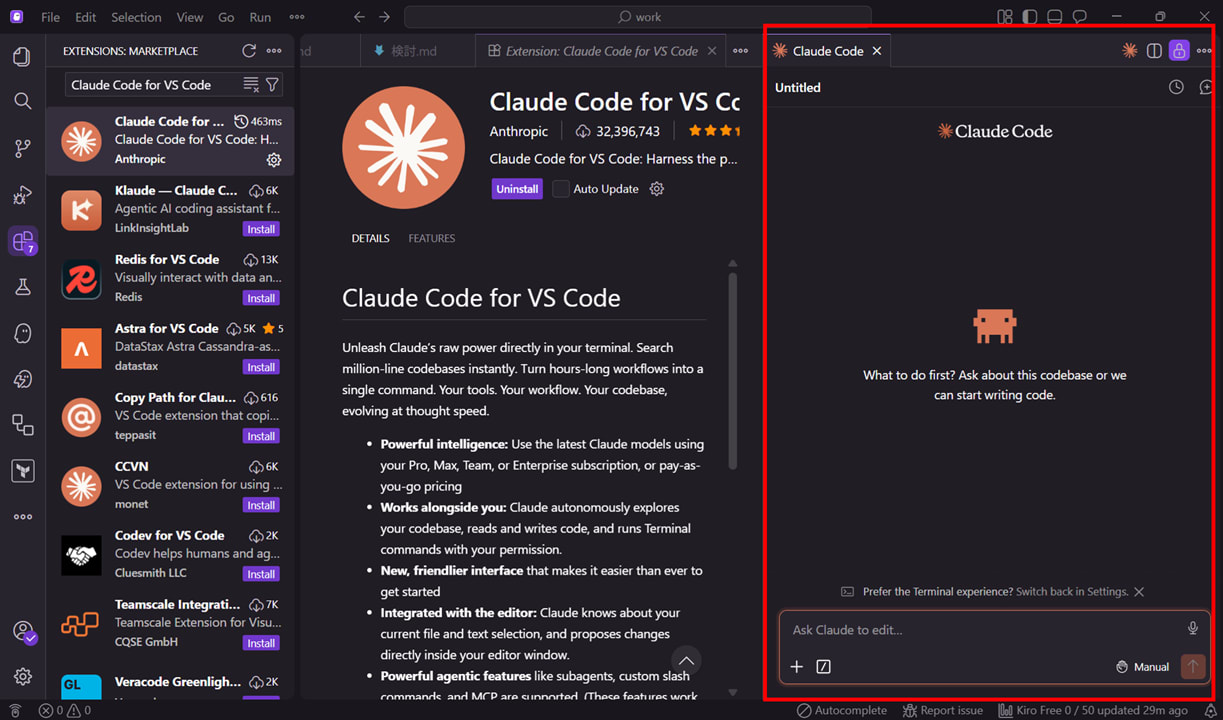1223x720 pixels.
Task: Toggle primary side bar visibility
Action: tap(1030, 17)
